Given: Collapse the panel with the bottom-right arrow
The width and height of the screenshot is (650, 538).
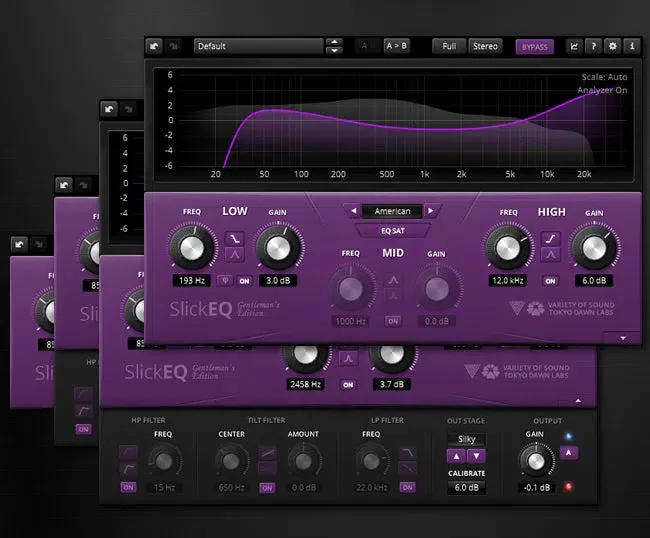Looking at the screenshot, I should click(623, 338).
